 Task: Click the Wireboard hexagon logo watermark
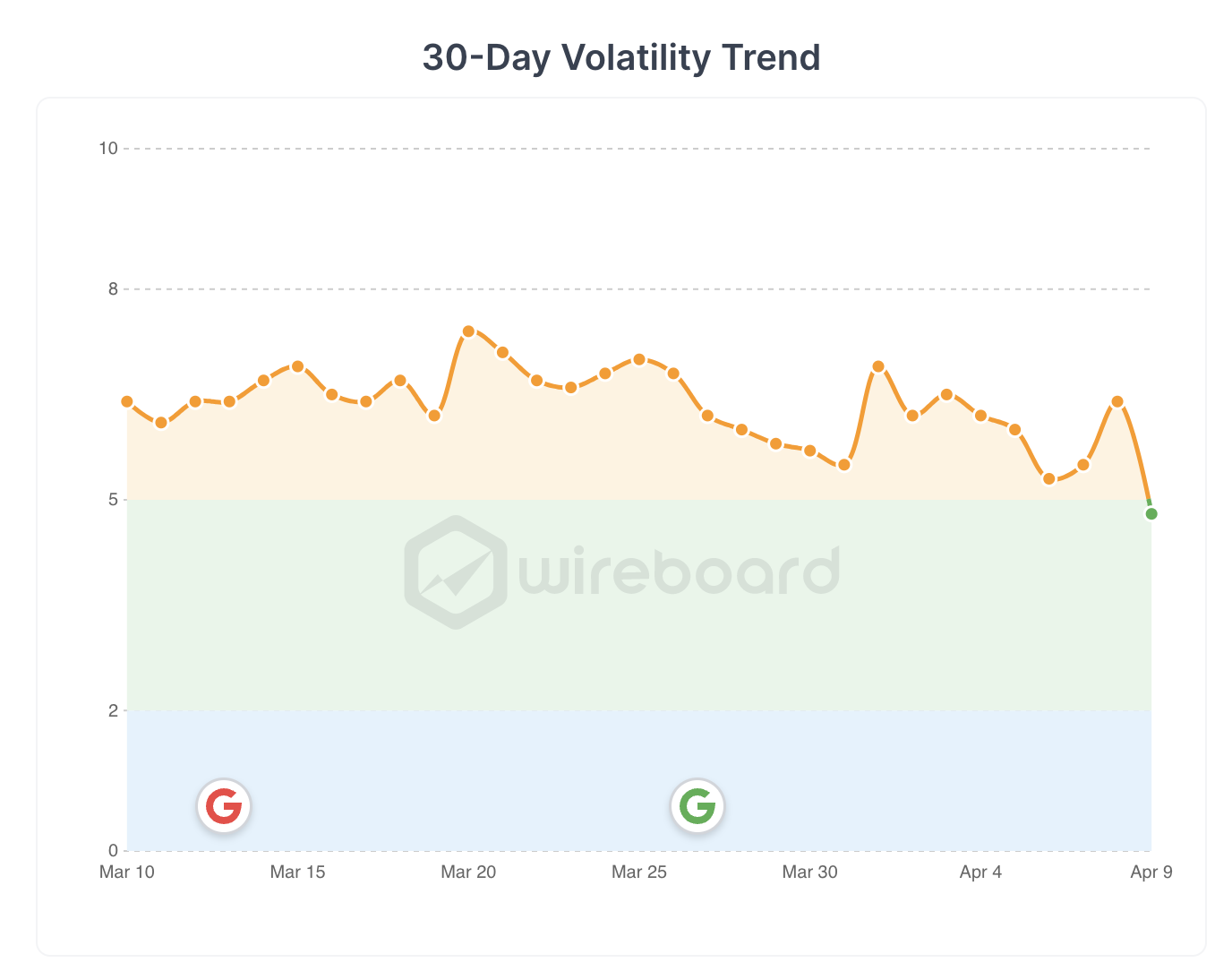point(456,571)
